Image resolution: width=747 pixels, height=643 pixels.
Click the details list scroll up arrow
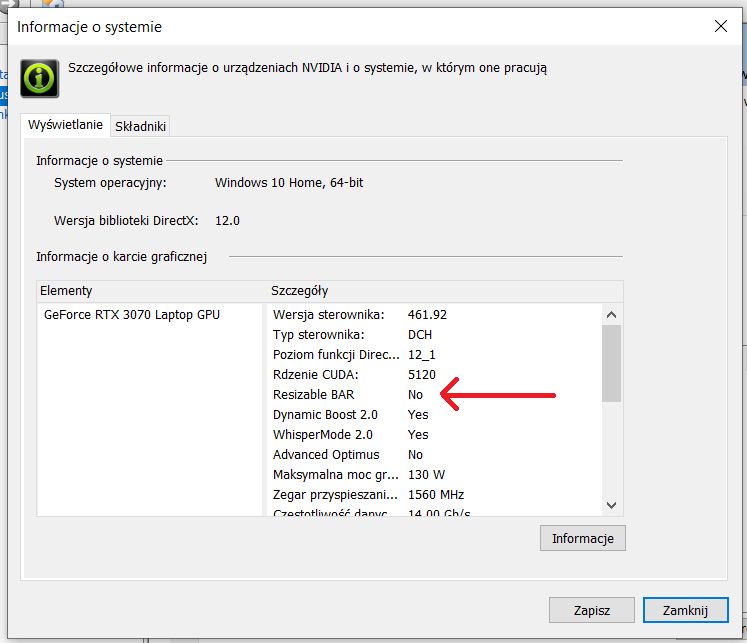(612, 315)
